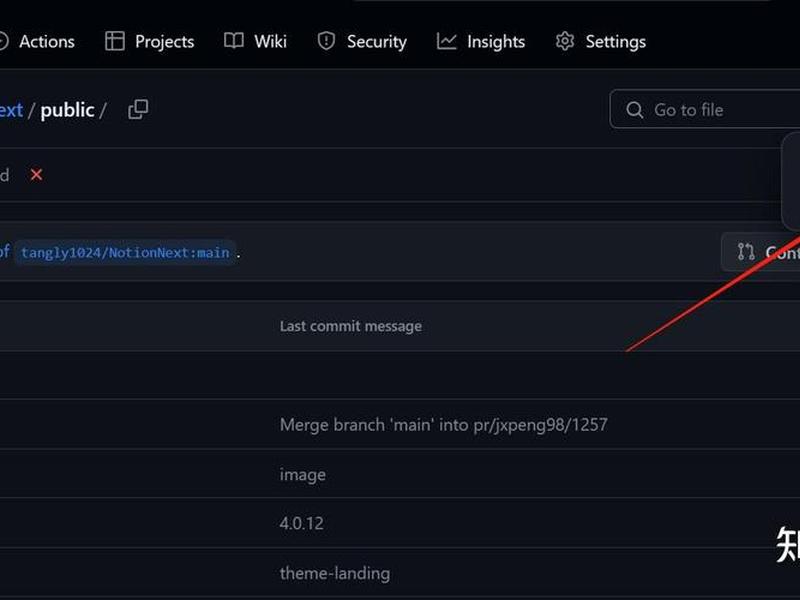This screenshot has height=600, width=800.
Task: Open the '4.0.12' commit message
Action: tap(302, 523)
